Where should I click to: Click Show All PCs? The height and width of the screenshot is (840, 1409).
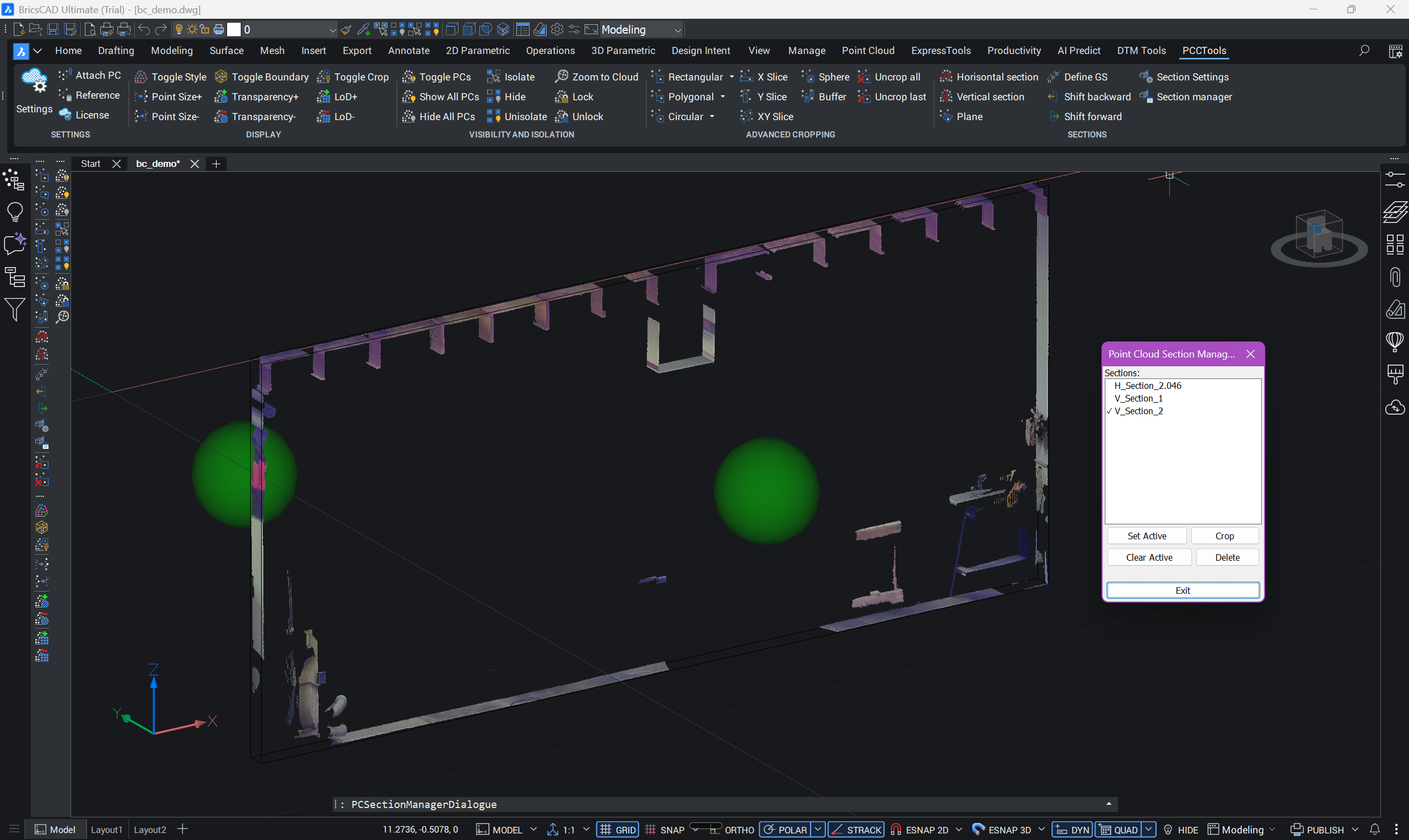[x=440, y=97]
